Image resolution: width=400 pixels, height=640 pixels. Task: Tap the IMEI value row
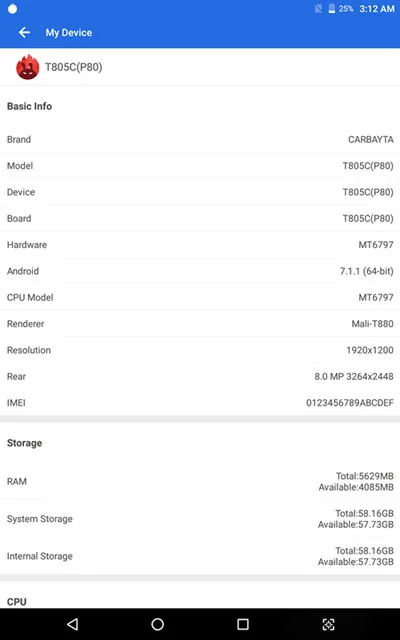click(200, 403)
